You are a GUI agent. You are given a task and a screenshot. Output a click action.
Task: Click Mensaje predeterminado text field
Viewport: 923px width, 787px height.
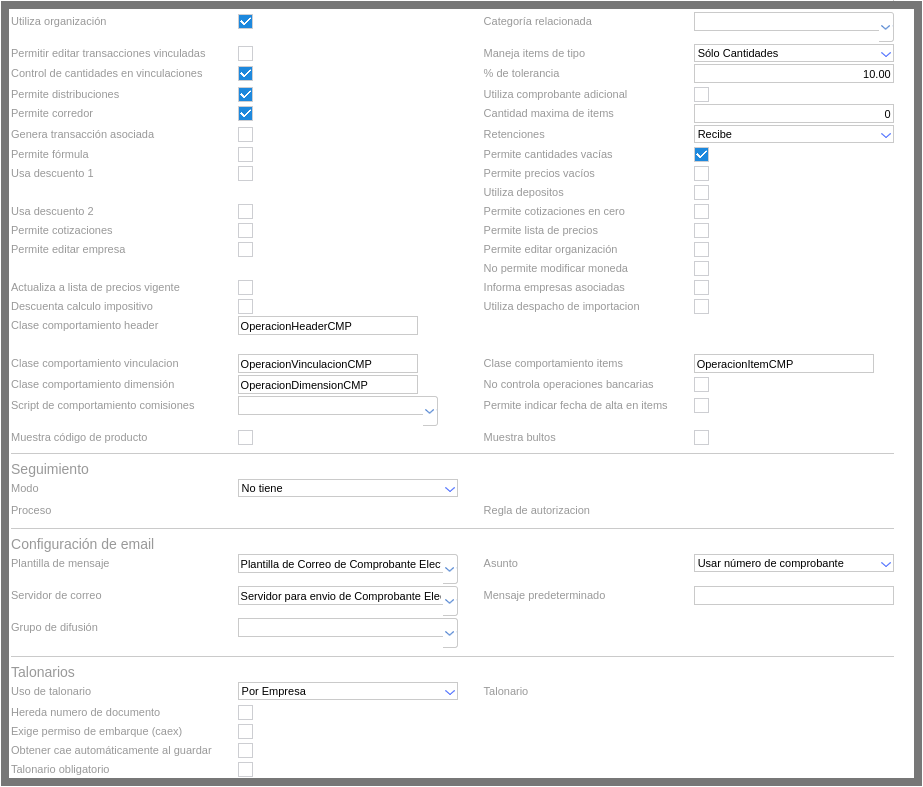(x=793, y=595)
